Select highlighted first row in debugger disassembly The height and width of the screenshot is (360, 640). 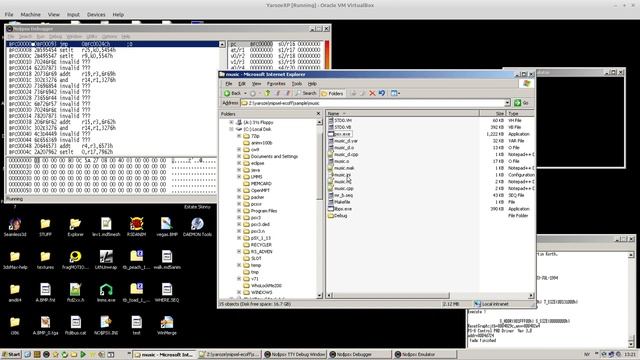(113, 44)
